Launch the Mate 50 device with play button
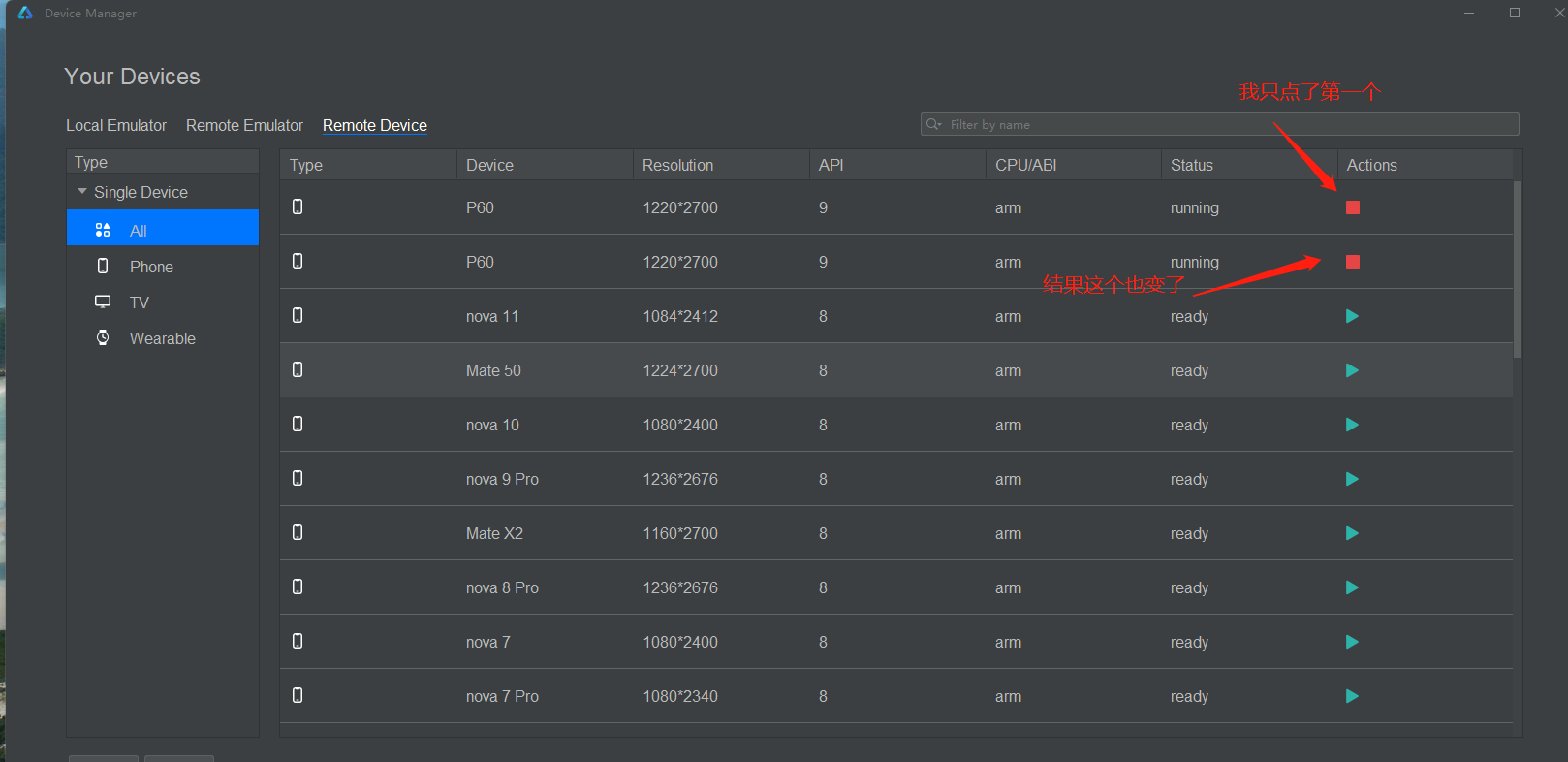 click(x=1352, y=370)
